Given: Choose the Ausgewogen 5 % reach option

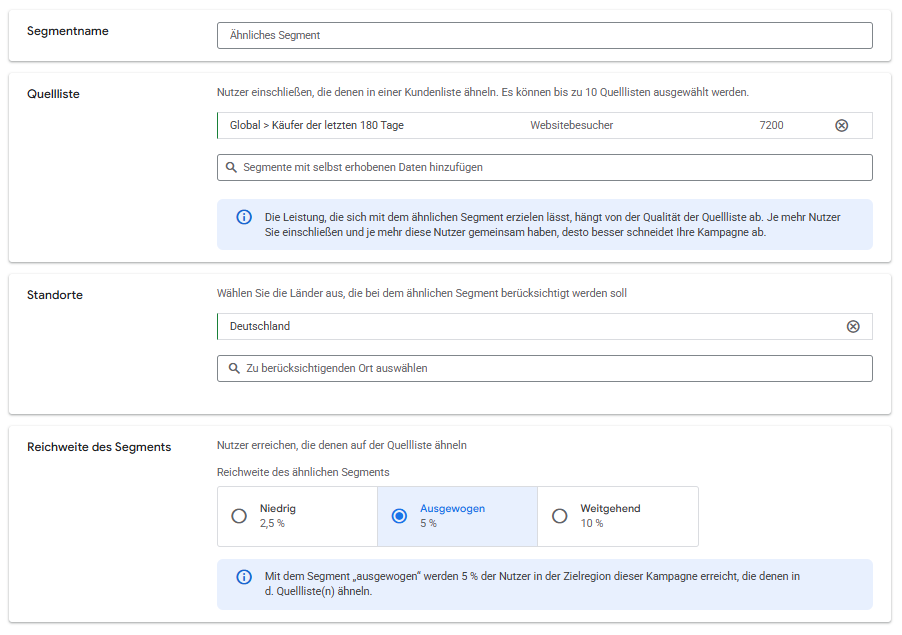Looking at the screenshot, I should 399,516.
